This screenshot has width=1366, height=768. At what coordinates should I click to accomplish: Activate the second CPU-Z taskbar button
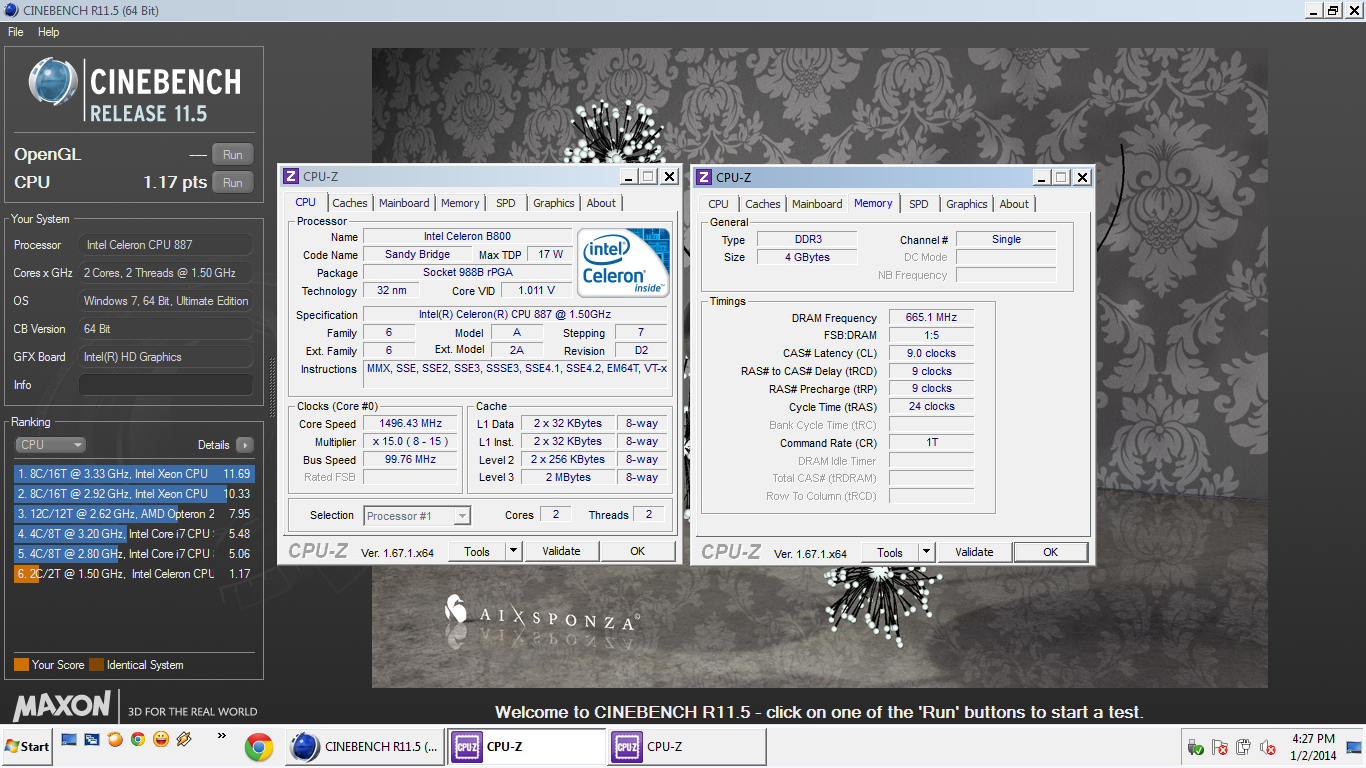pyautogui.click(x=687, y=747)
